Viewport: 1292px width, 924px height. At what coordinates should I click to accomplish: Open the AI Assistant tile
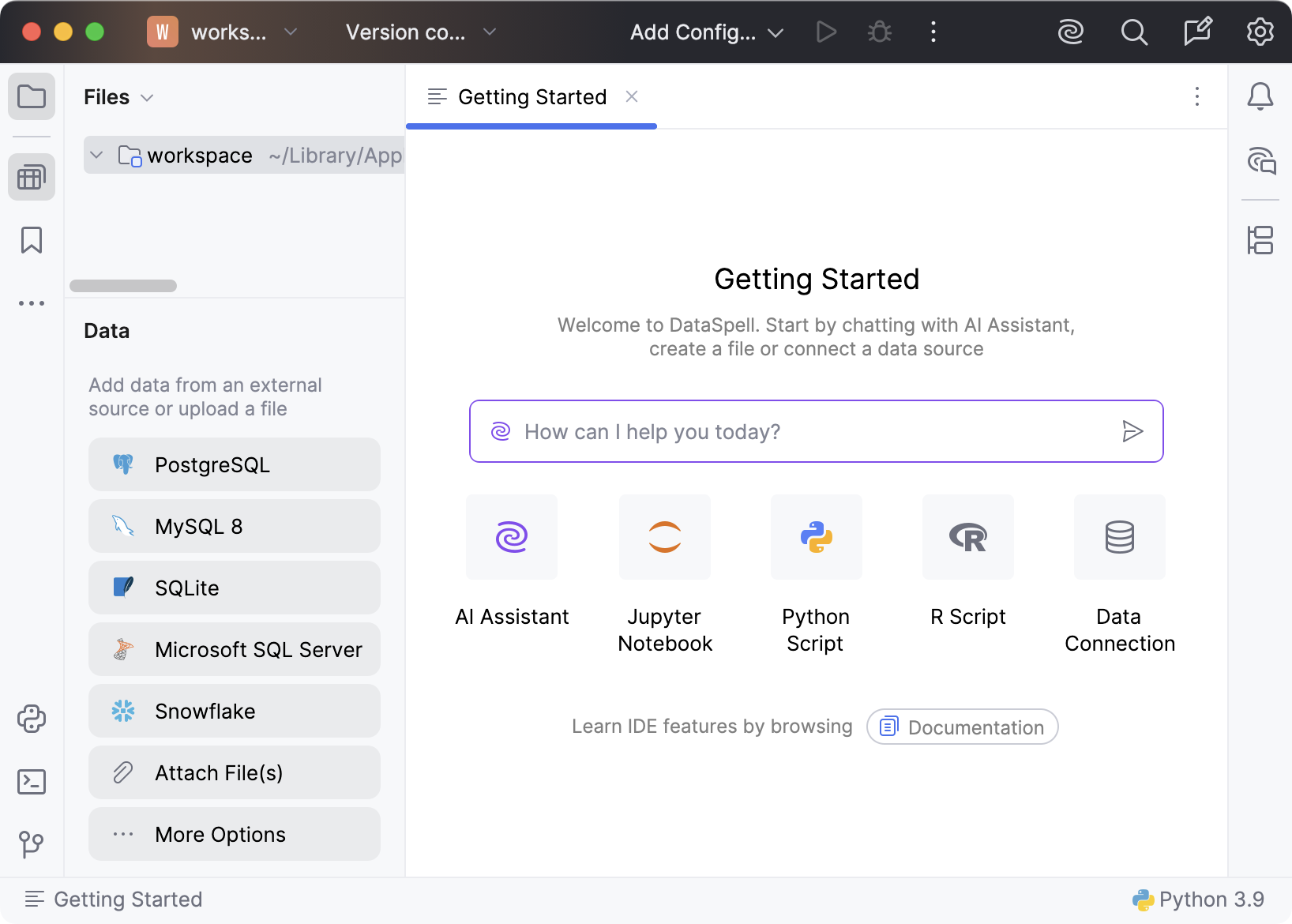click(x=511, y=538)
